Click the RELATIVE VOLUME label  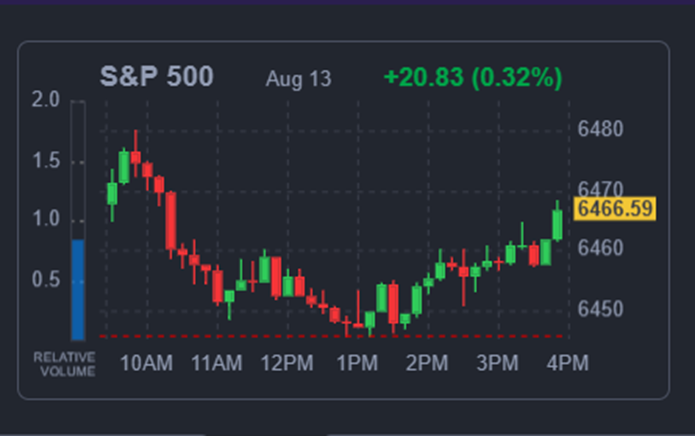click(x=65, y=364)
